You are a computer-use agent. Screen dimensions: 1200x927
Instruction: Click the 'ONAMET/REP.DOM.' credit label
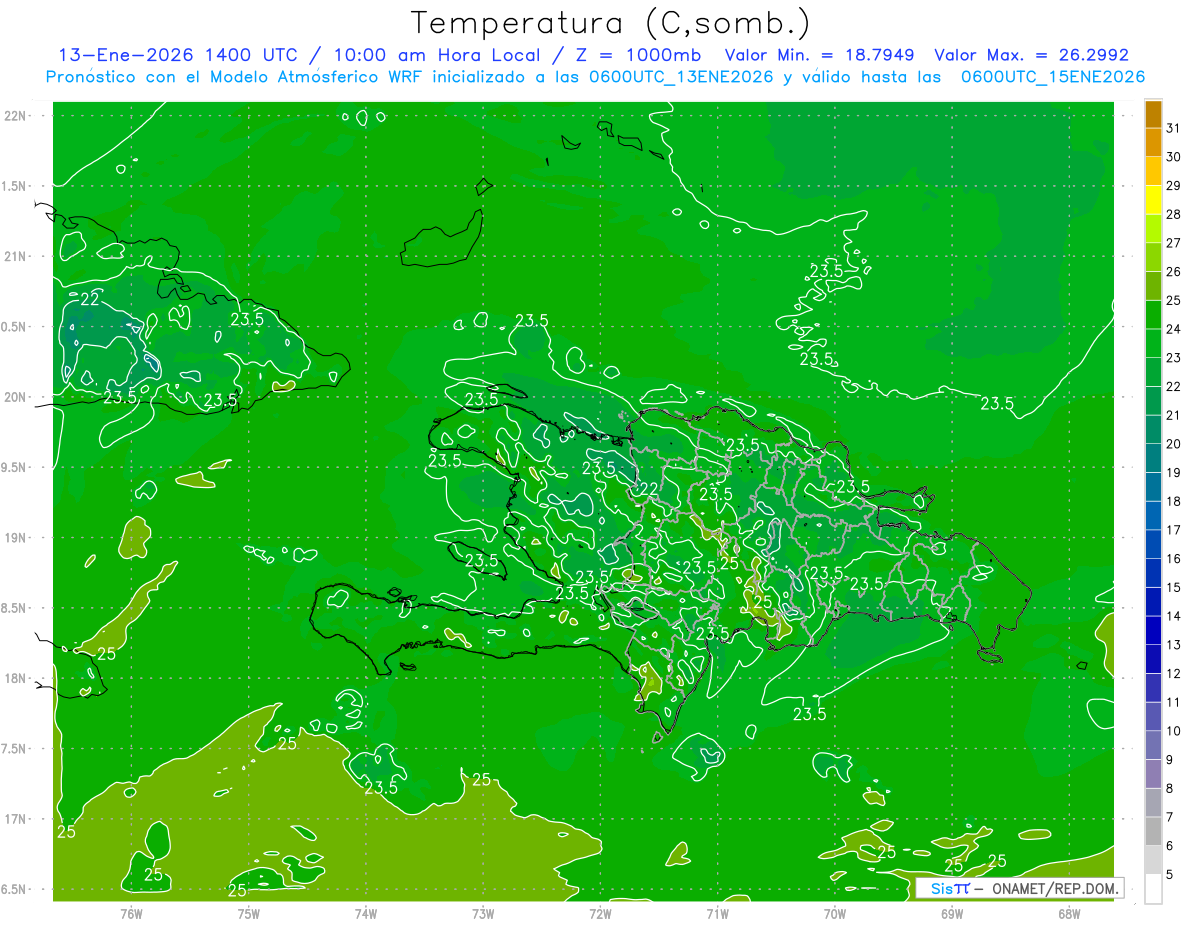tap(1053, 888)
